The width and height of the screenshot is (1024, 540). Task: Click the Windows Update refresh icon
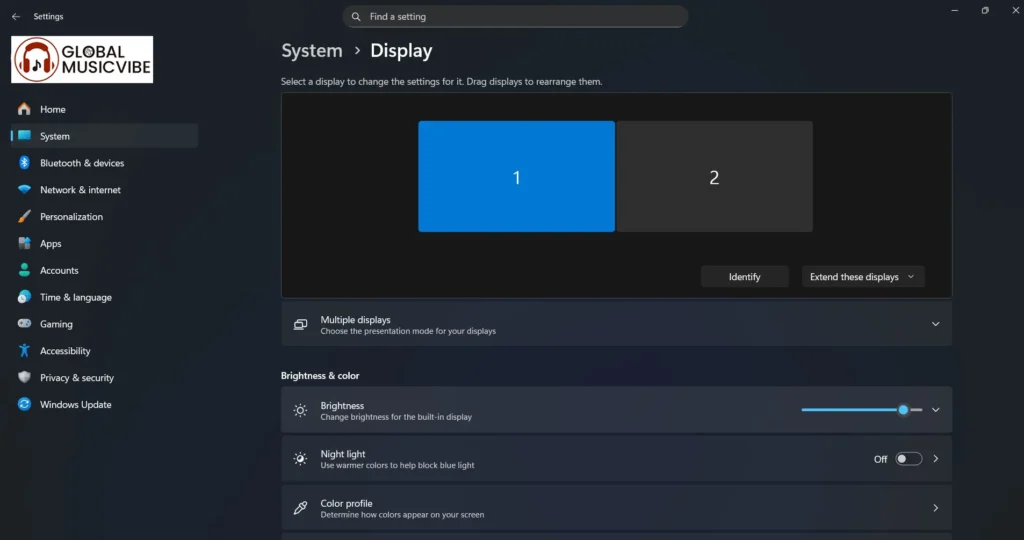24,404
